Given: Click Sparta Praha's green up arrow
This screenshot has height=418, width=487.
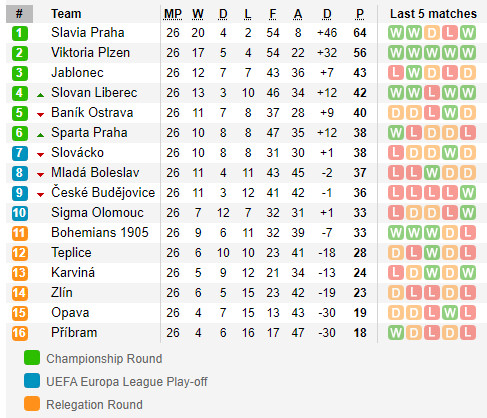Looking at the screenshot, I should pos(40,135).
